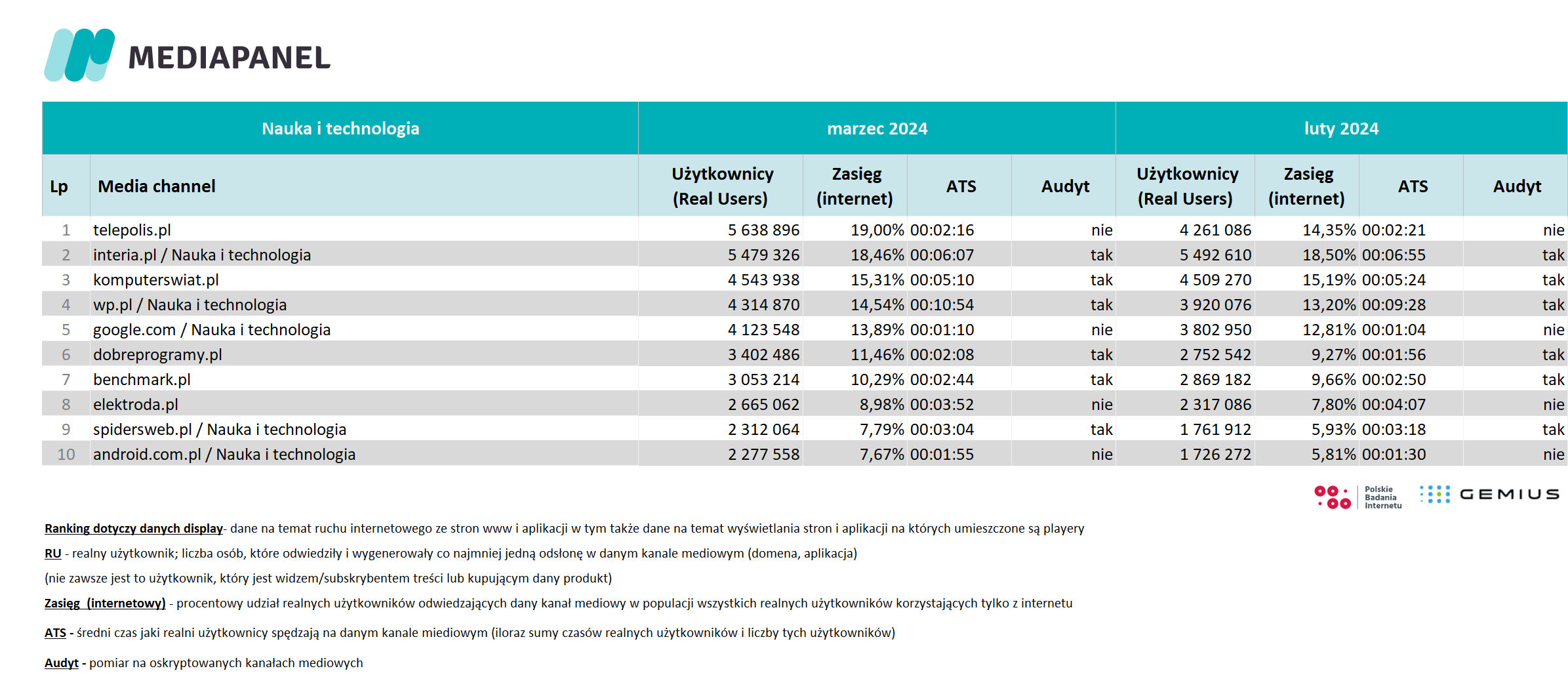Click the 5 638 896 users value
The height and width of the screenshot is (675, 1568).
(x=763, y=230)
